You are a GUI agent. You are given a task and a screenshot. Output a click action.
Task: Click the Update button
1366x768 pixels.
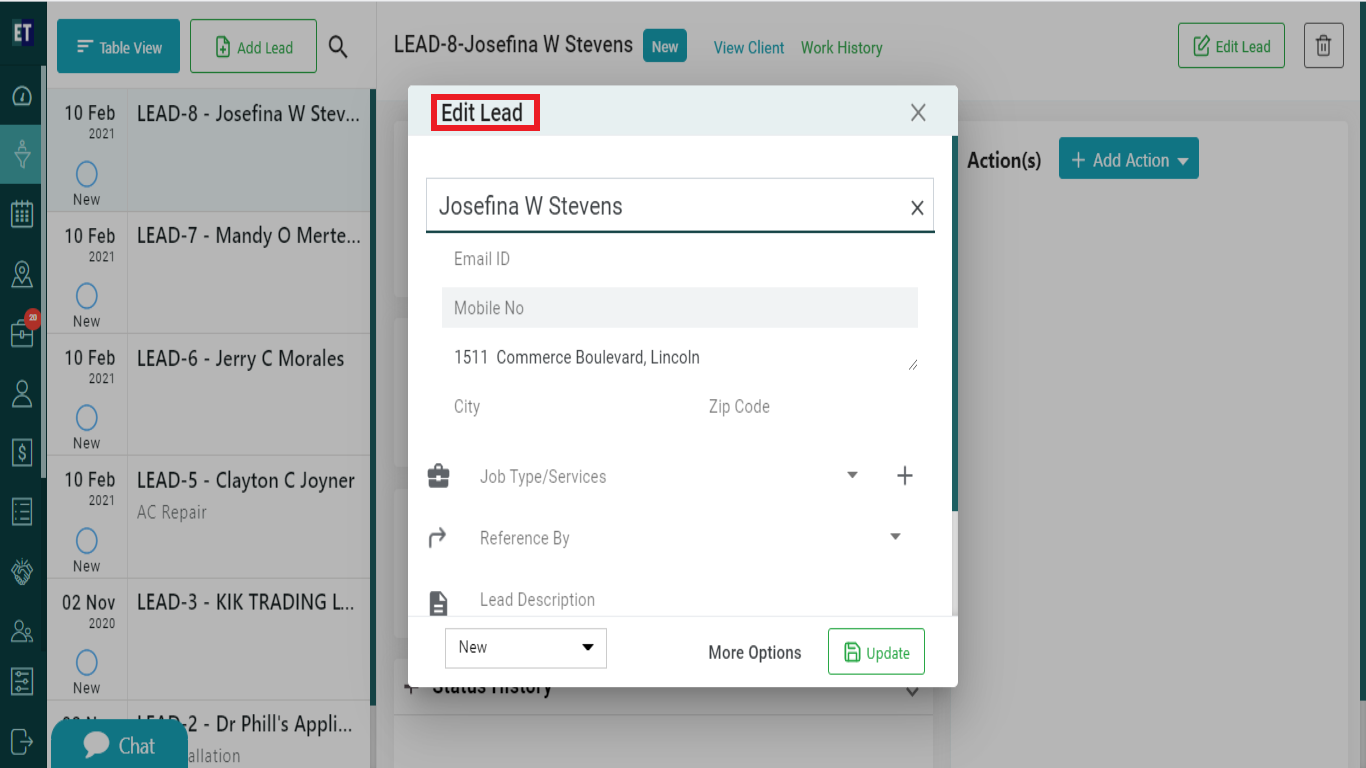pyautogui.click(x=876, y=652)
